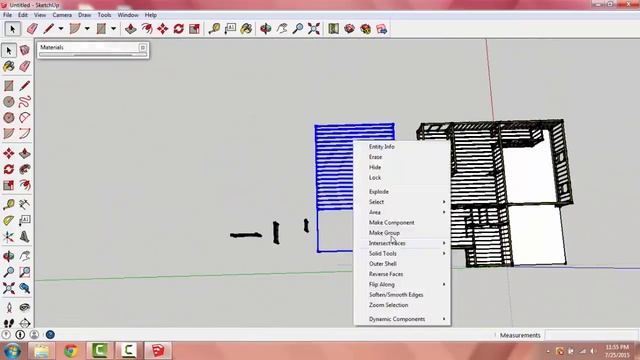Choose the Push/Pull tool in top toolbar
This screenshot has height=360, width=640.
tap(131, 29)
